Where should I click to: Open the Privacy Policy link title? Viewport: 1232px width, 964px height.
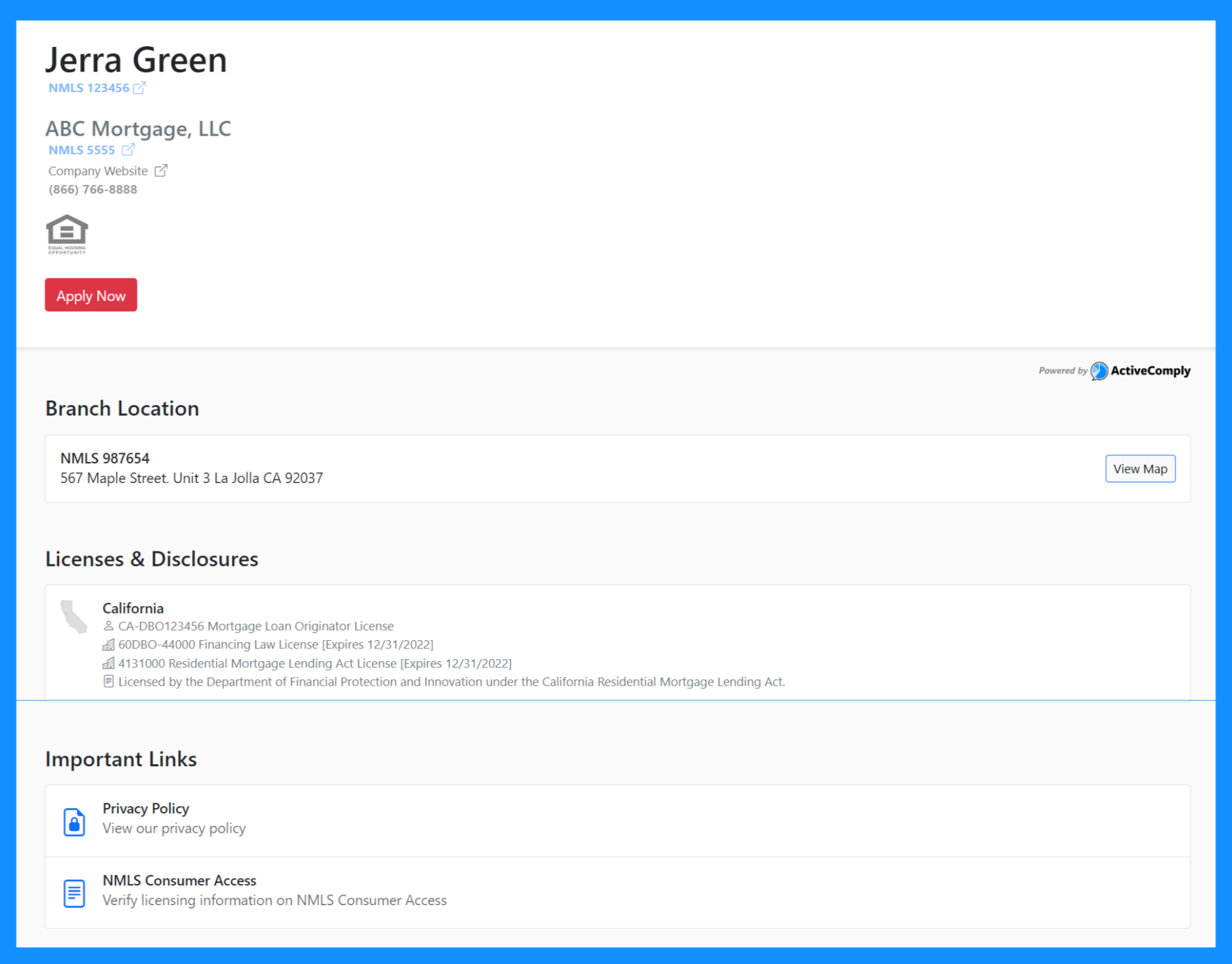point(146,809)
